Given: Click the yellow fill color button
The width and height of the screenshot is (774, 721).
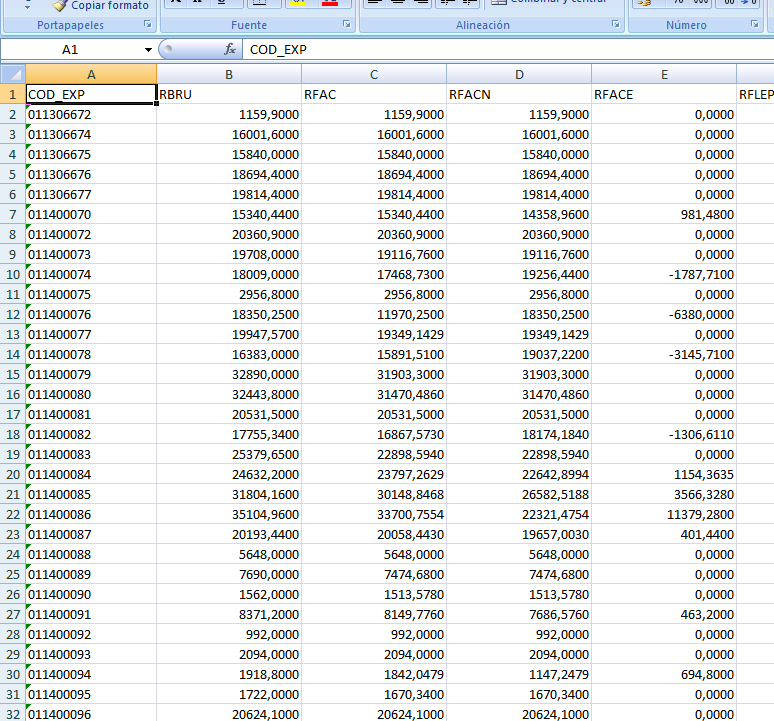Looking at the screenshot, I should click(298, 3).
